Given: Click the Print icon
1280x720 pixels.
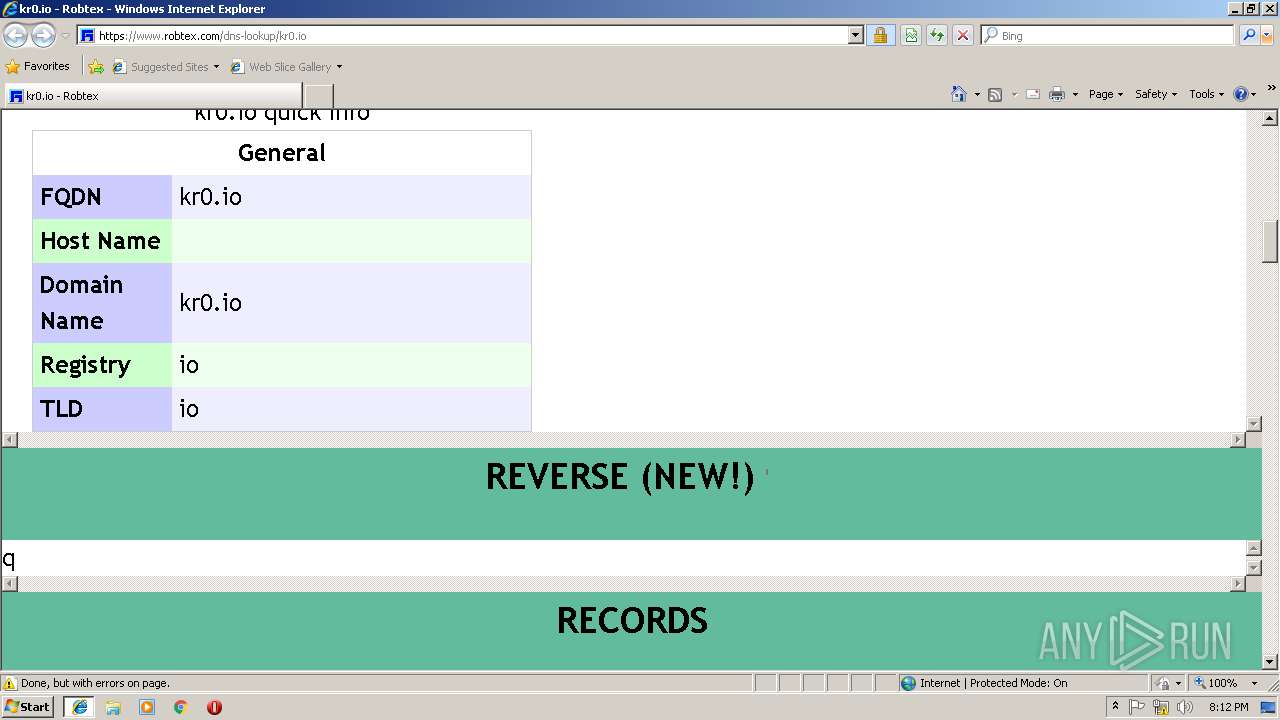Looking at the screenshot, I should [x=1057, y=94].
